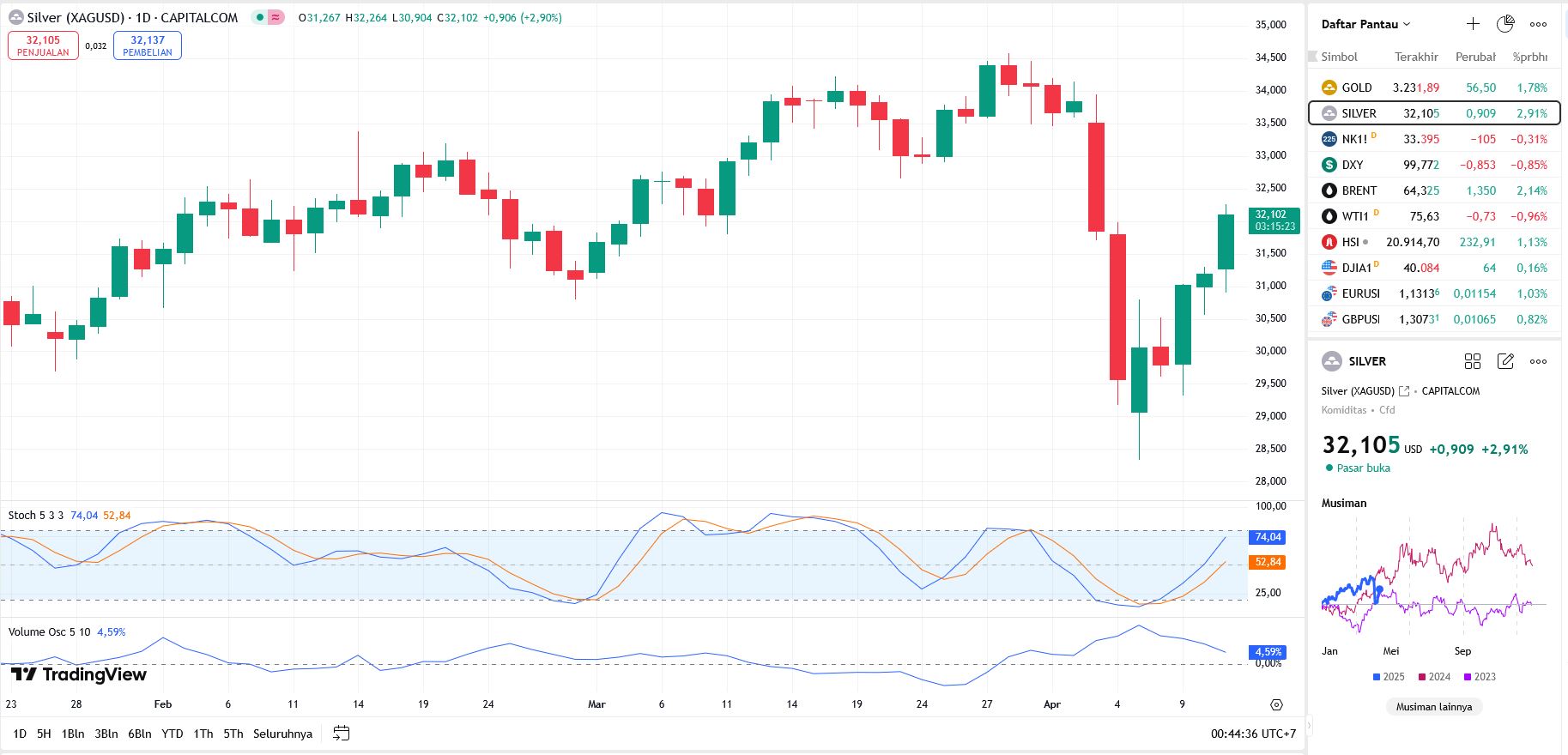The image size is (1568, 755).
Task: Click the grid layout icon beside SILVER
Action: coord(1473,361)
